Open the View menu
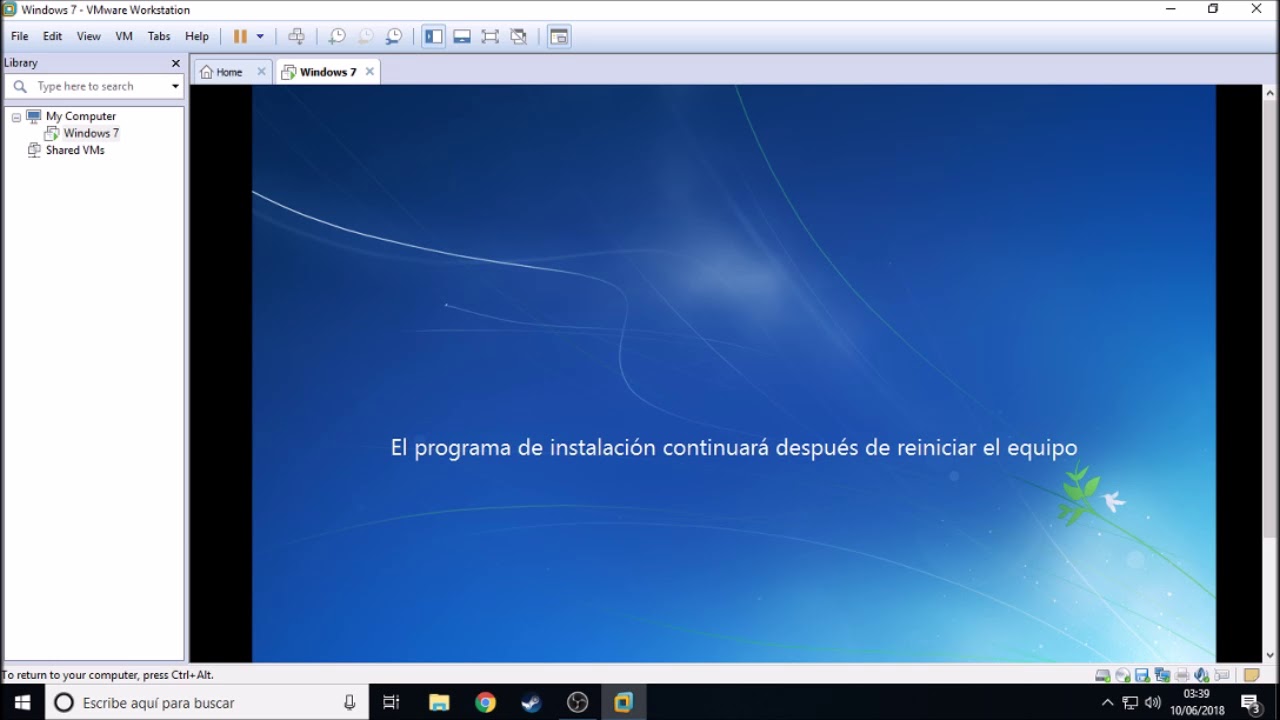The image size is (1280, 720). tap(89, 36)
